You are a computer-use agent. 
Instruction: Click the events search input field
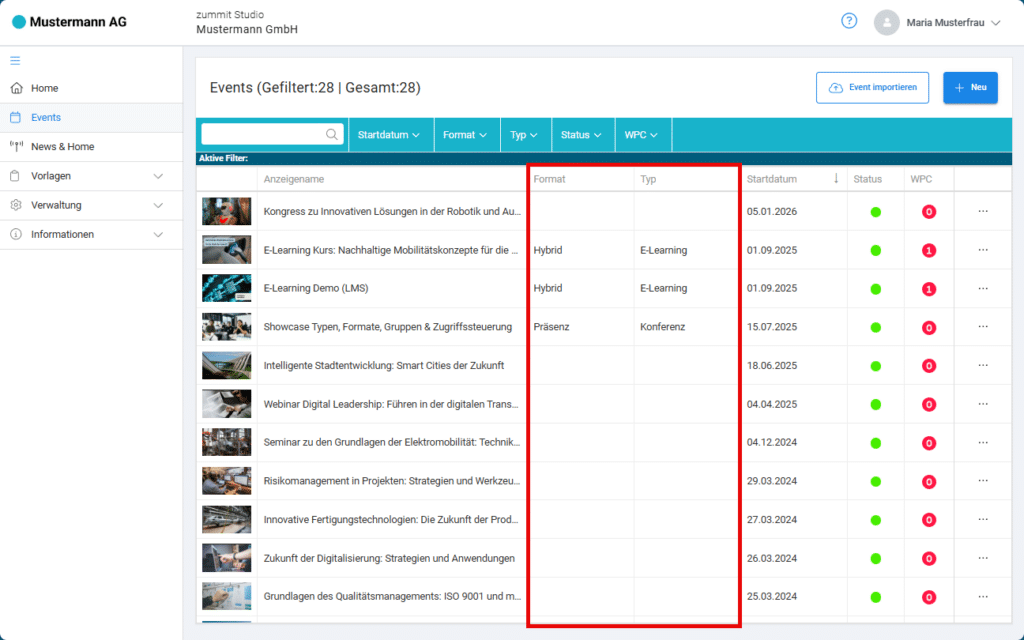click(x=264, y=135)
